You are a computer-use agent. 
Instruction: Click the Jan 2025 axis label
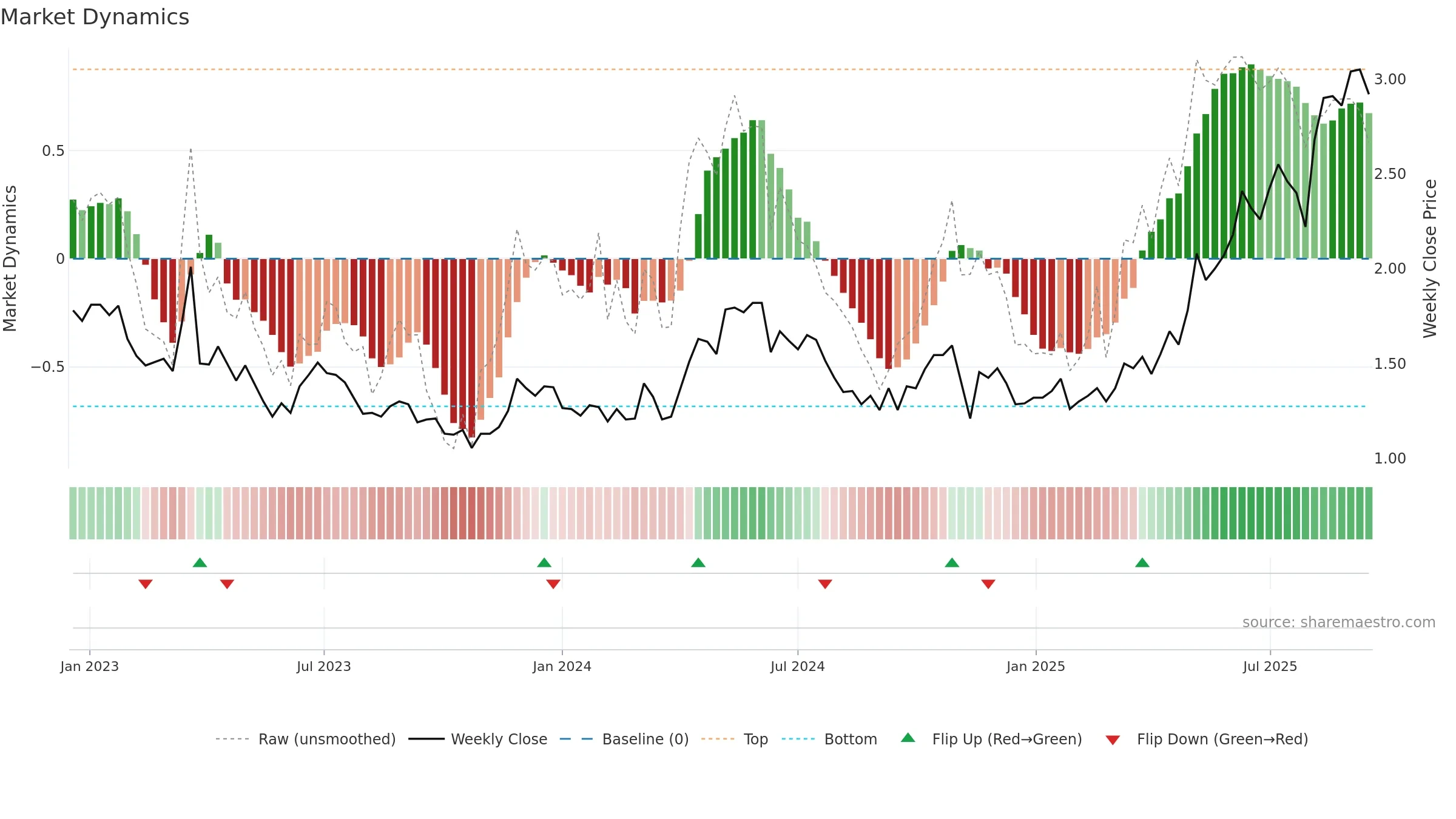point(1036,666)
